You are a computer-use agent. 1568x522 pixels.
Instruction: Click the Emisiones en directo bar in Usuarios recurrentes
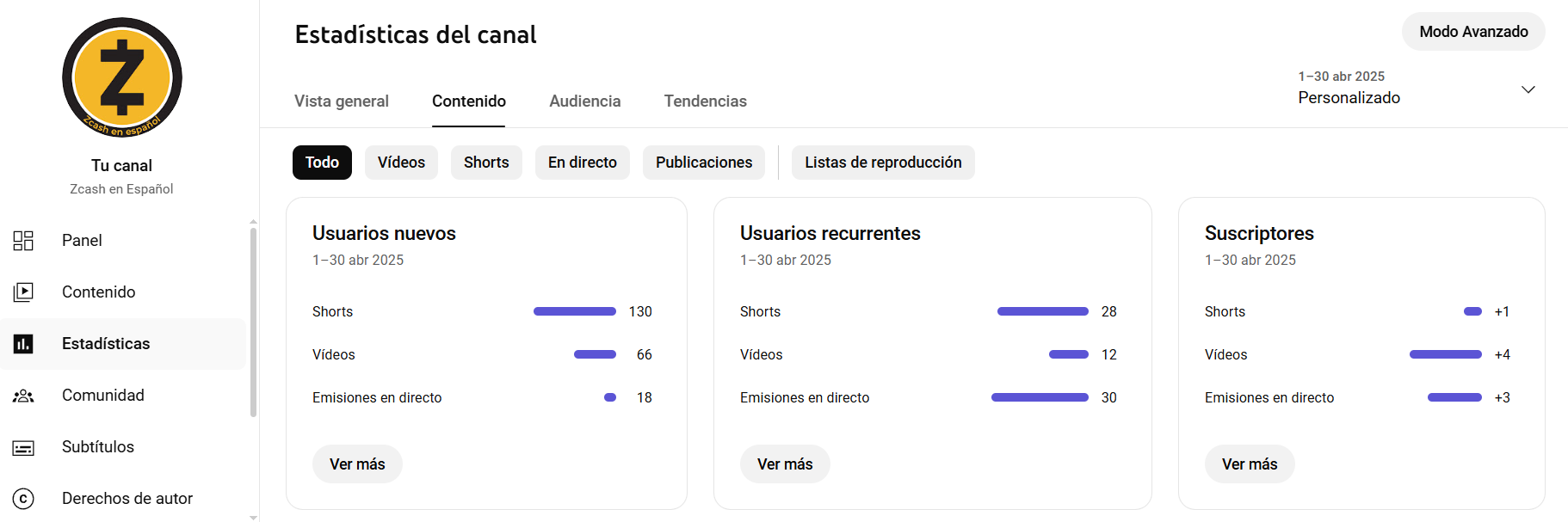[x=1040, y=397]
